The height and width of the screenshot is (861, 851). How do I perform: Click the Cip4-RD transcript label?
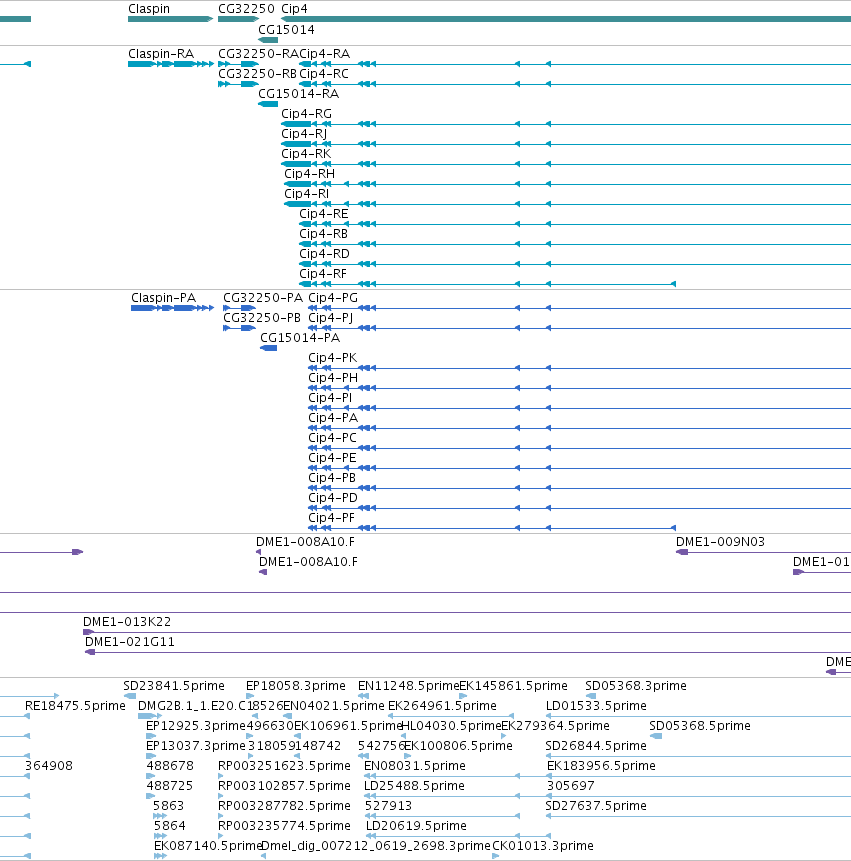pos(324,254)
